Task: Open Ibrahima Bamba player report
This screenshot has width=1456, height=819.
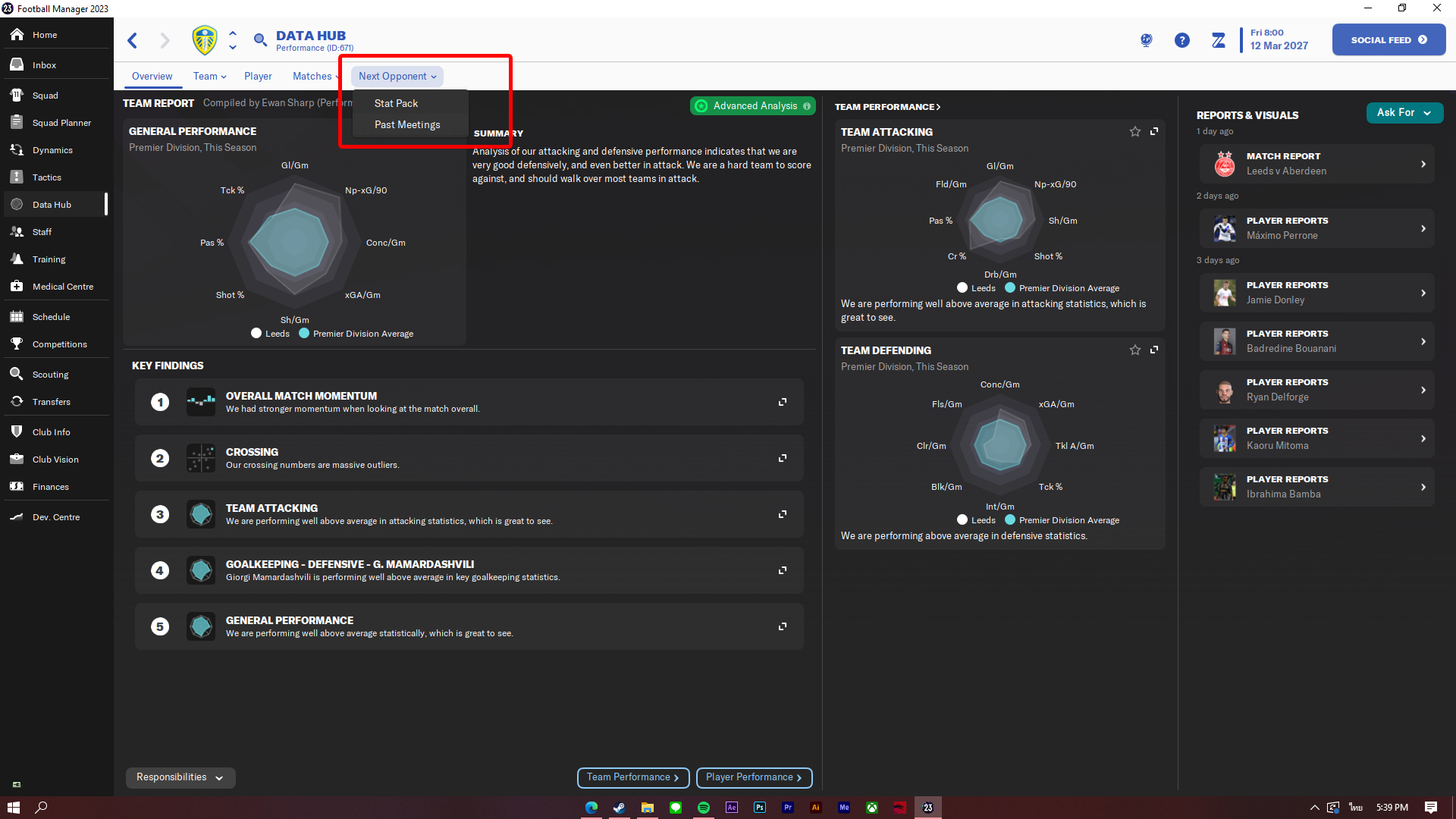Action: click(1316, 487)
